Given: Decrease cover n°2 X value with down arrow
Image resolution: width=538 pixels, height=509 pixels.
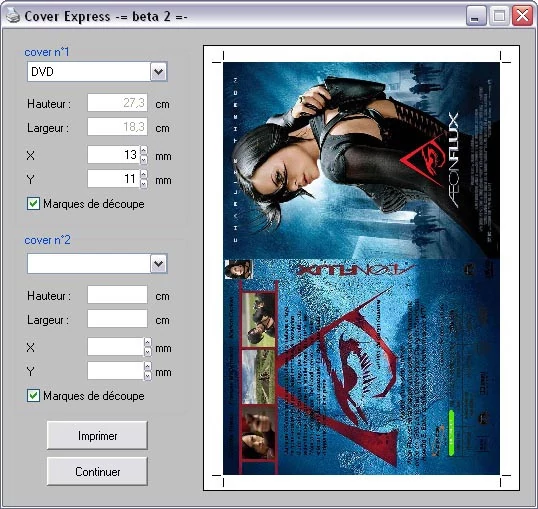Looking at the screenshot, I should 148,351.
